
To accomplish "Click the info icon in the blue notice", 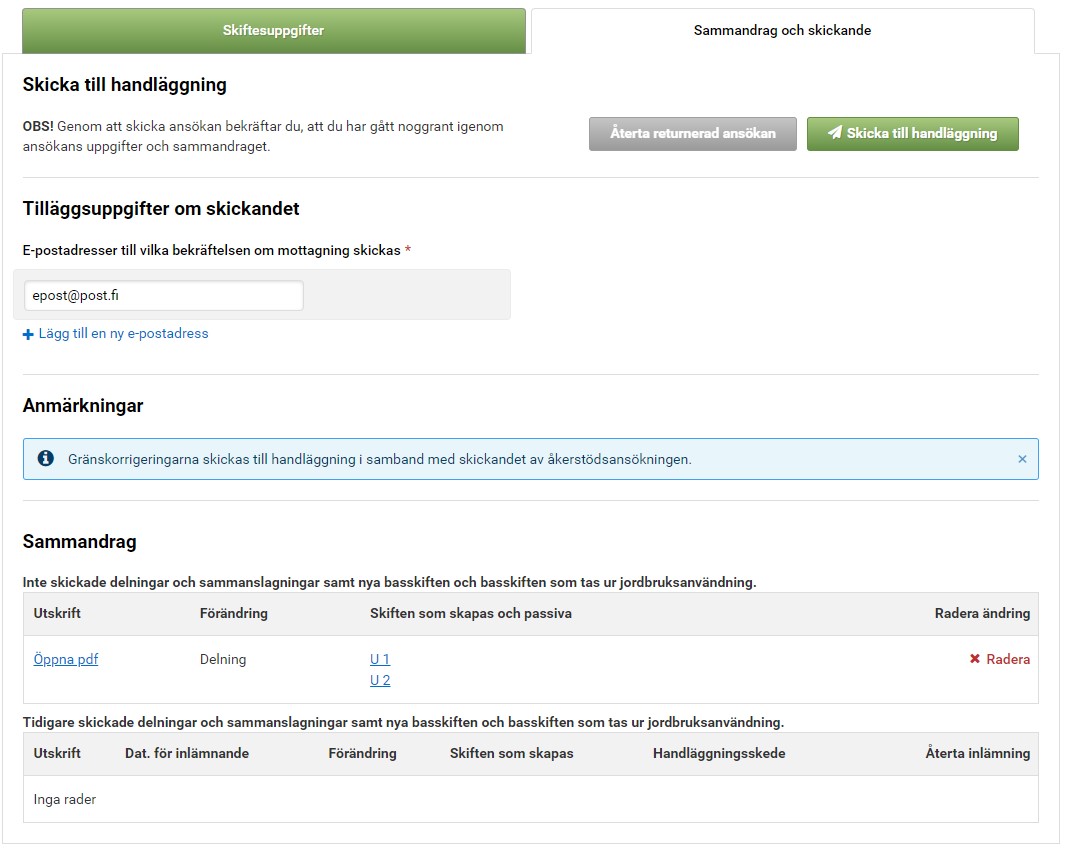I will coord(46,459).
